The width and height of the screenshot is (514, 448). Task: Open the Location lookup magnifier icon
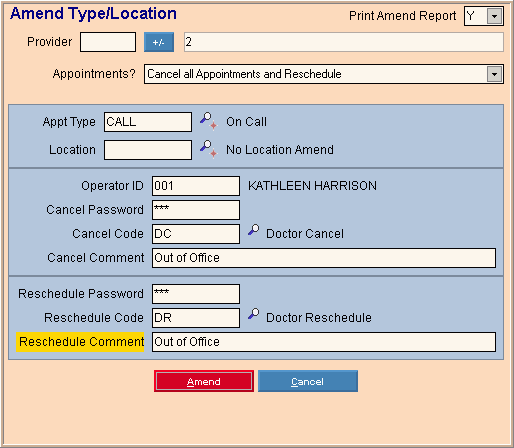pos(208,149)
